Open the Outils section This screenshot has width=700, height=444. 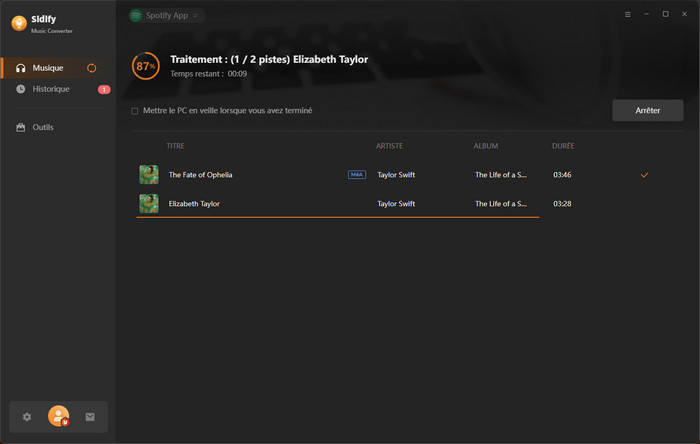click(42, 127)
